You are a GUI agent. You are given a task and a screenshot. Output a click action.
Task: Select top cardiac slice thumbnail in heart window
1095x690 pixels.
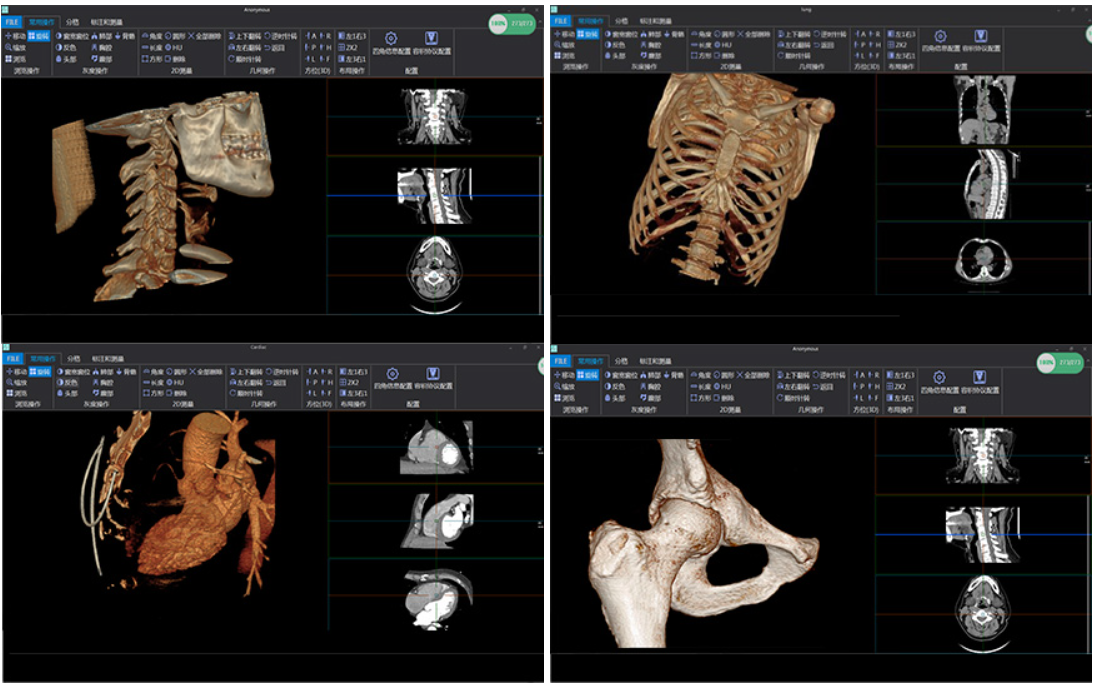pos(436,448)
